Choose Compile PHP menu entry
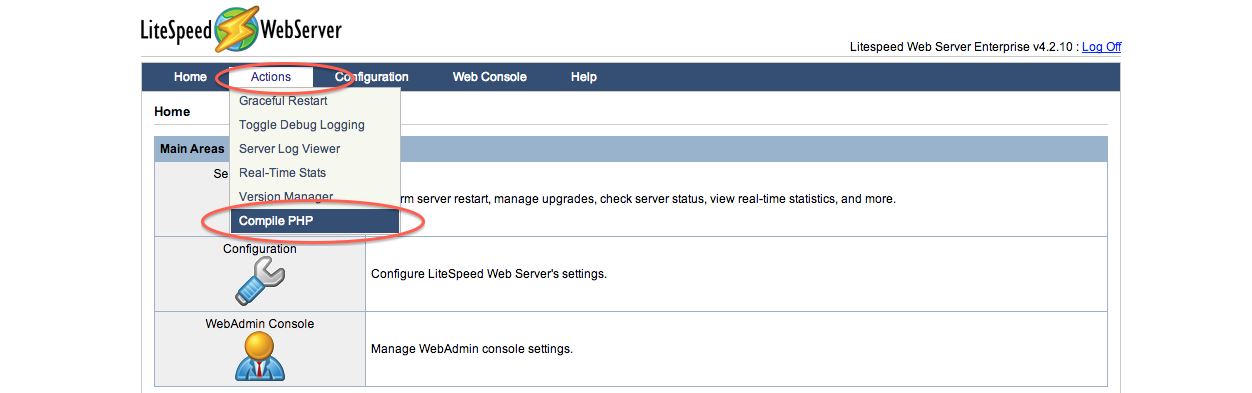Image resolution: width=1252 pixels, height=393 pixels. coord(315,221)
